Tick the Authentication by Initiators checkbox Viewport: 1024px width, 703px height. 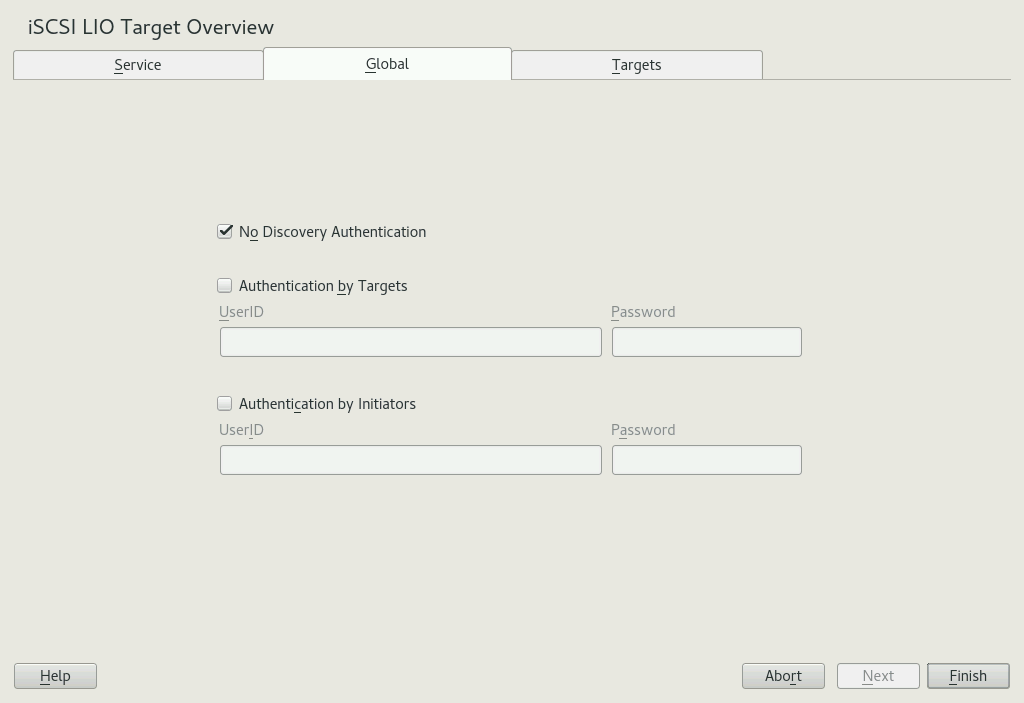[225, 404]
